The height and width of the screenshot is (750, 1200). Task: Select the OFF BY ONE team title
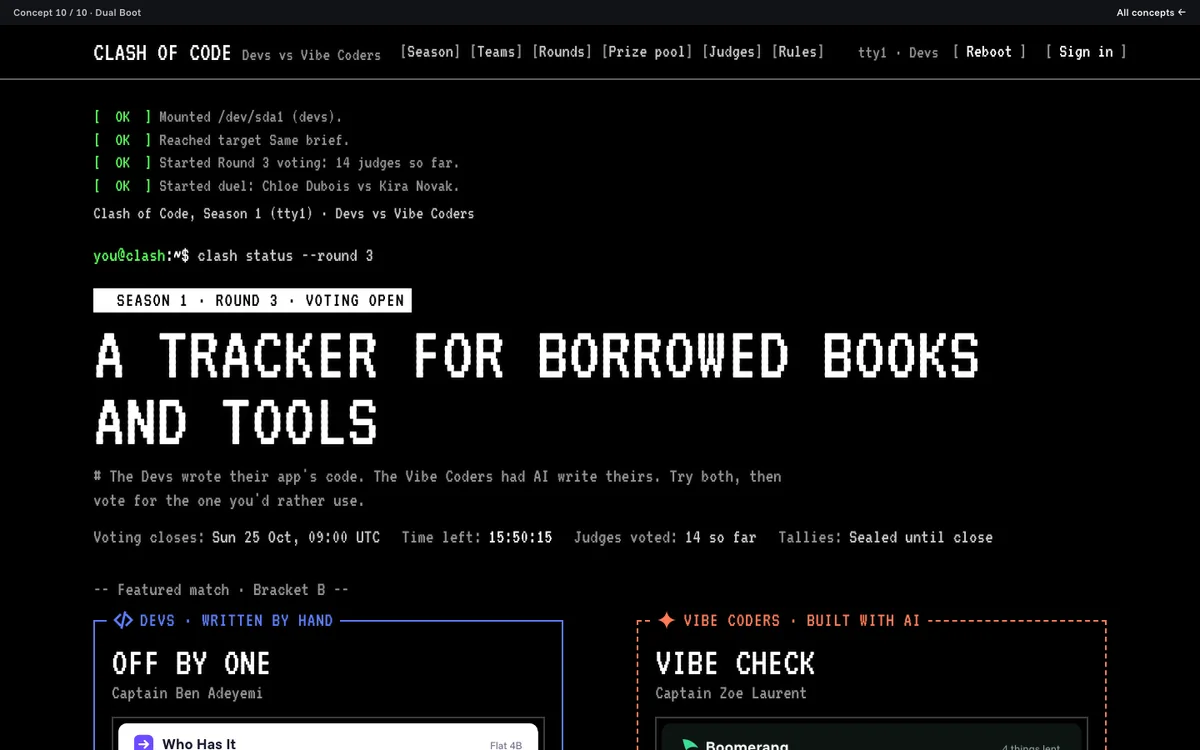[x=191, y=663]
